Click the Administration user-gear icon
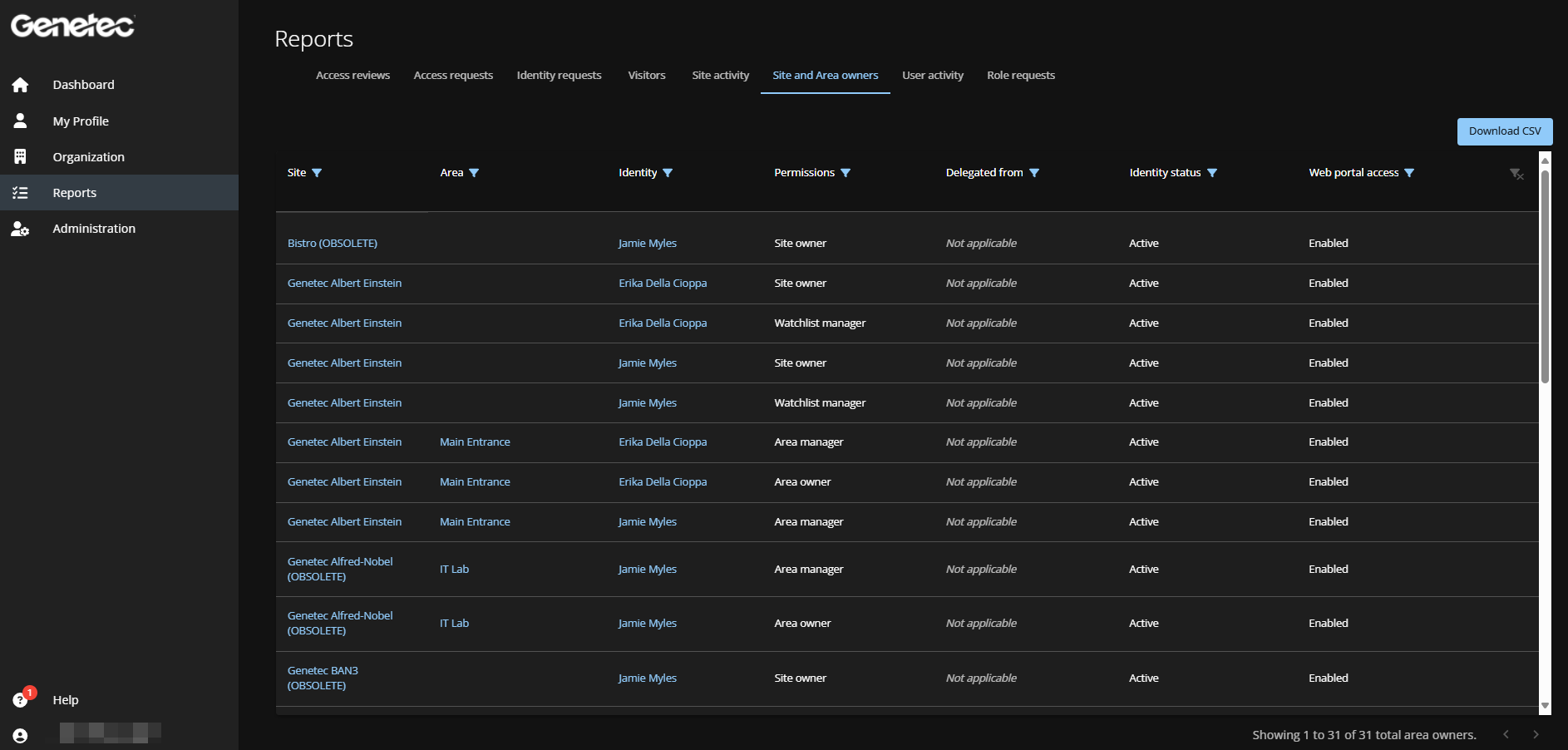This screenshot has width=1568, height=750. 20,229
